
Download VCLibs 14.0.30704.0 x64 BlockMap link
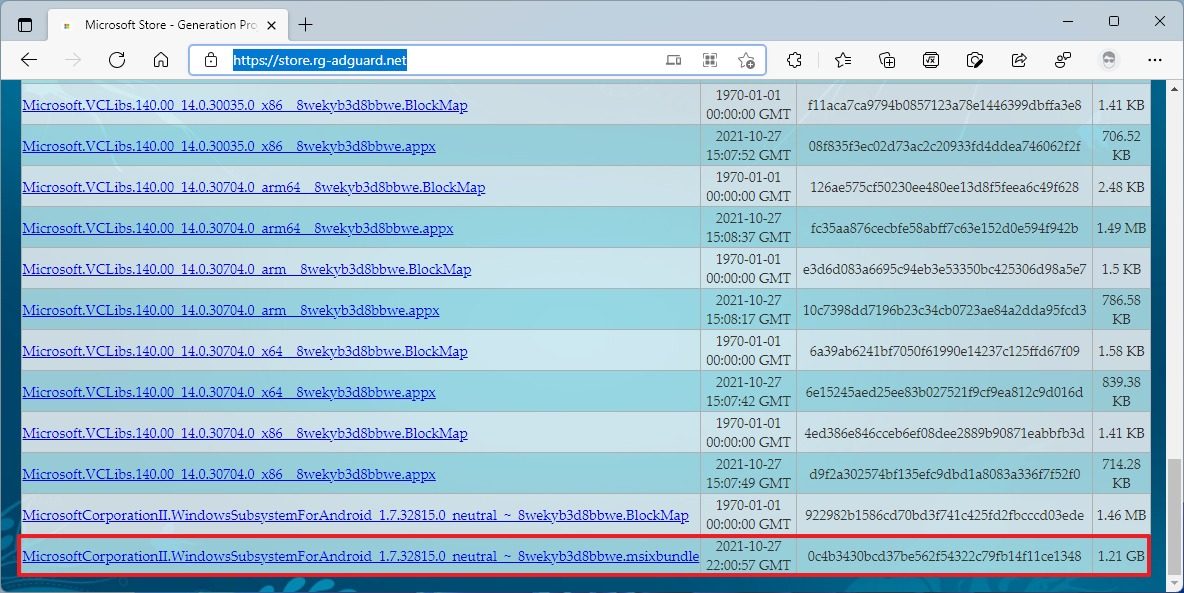coord(245,351)
